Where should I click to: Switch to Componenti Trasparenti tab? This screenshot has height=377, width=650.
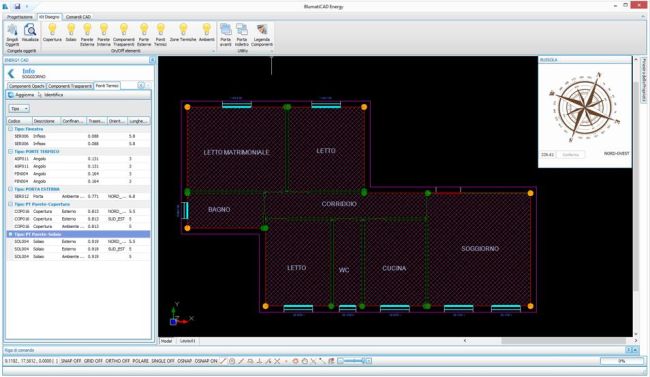coord(70,86)
